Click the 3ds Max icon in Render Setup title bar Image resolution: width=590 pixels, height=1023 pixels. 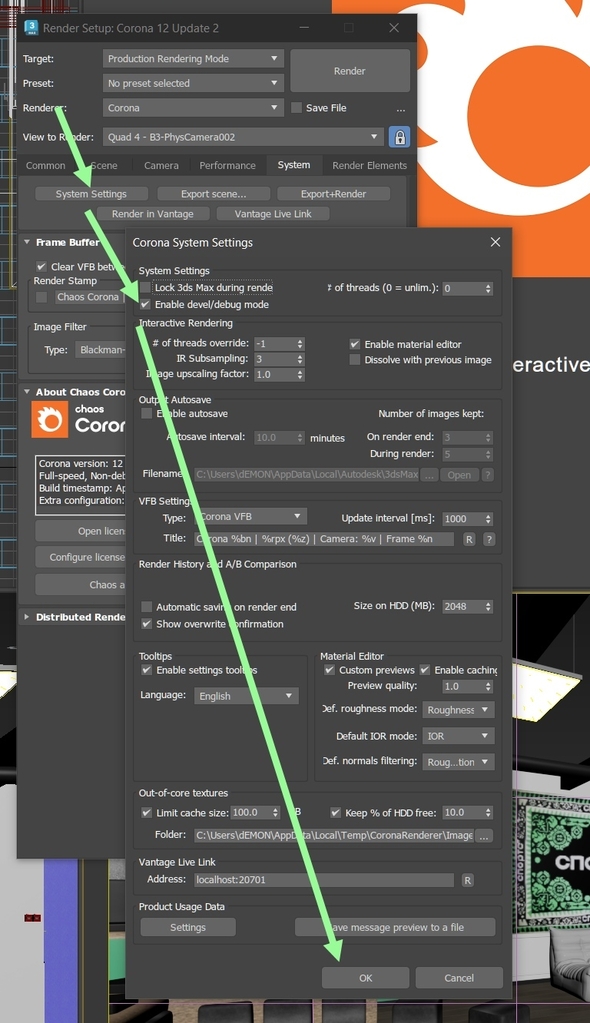click(31, 27)
